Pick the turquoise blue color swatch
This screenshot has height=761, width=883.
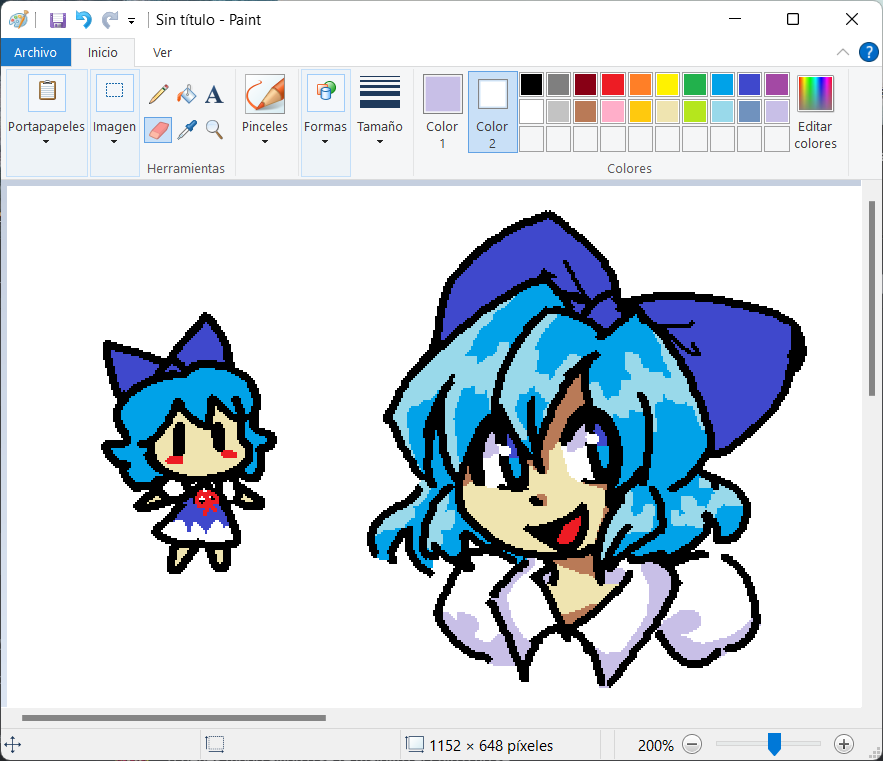[x=722, y=84]
